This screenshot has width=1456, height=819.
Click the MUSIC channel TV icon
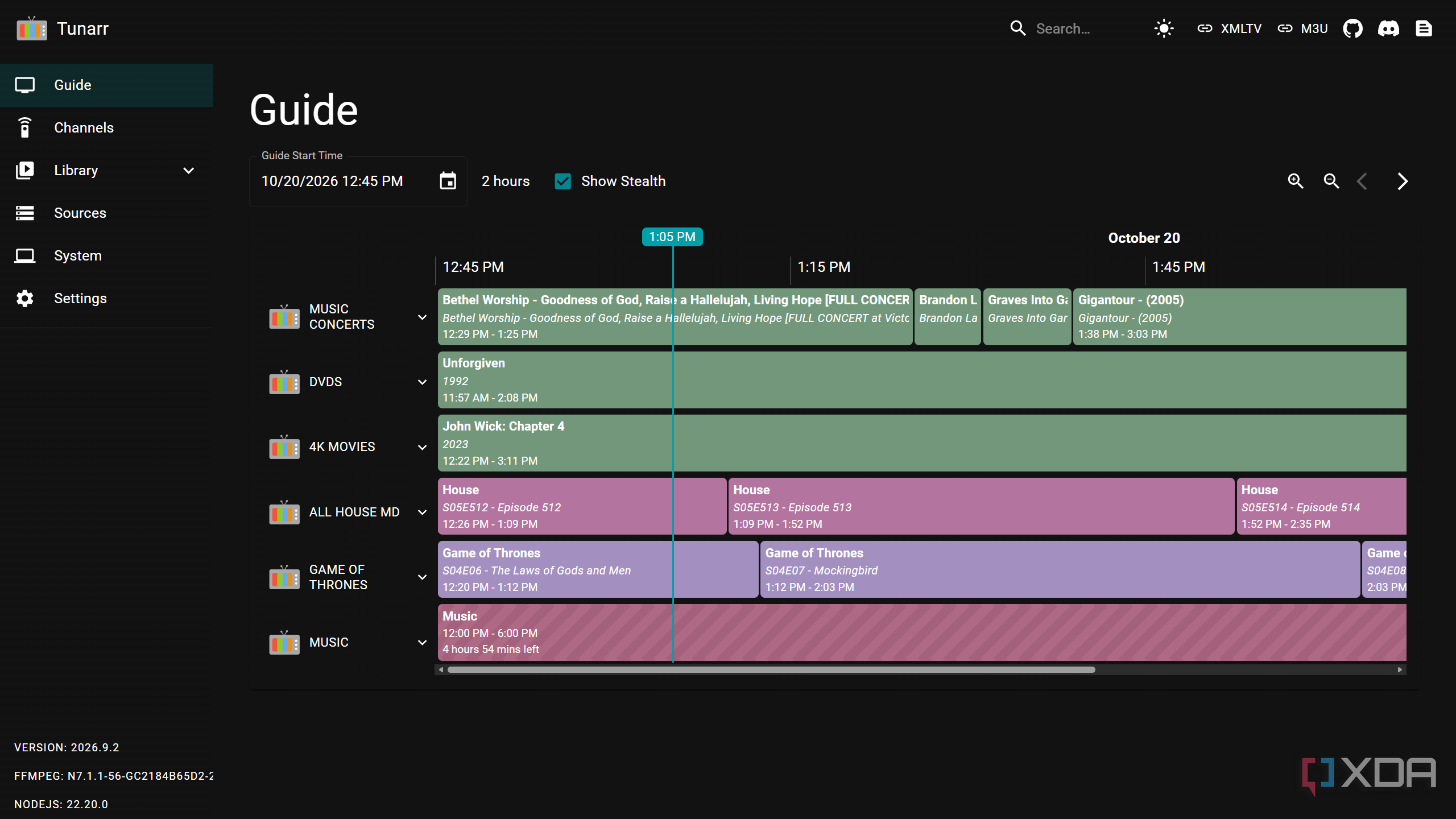coord(284,643)
